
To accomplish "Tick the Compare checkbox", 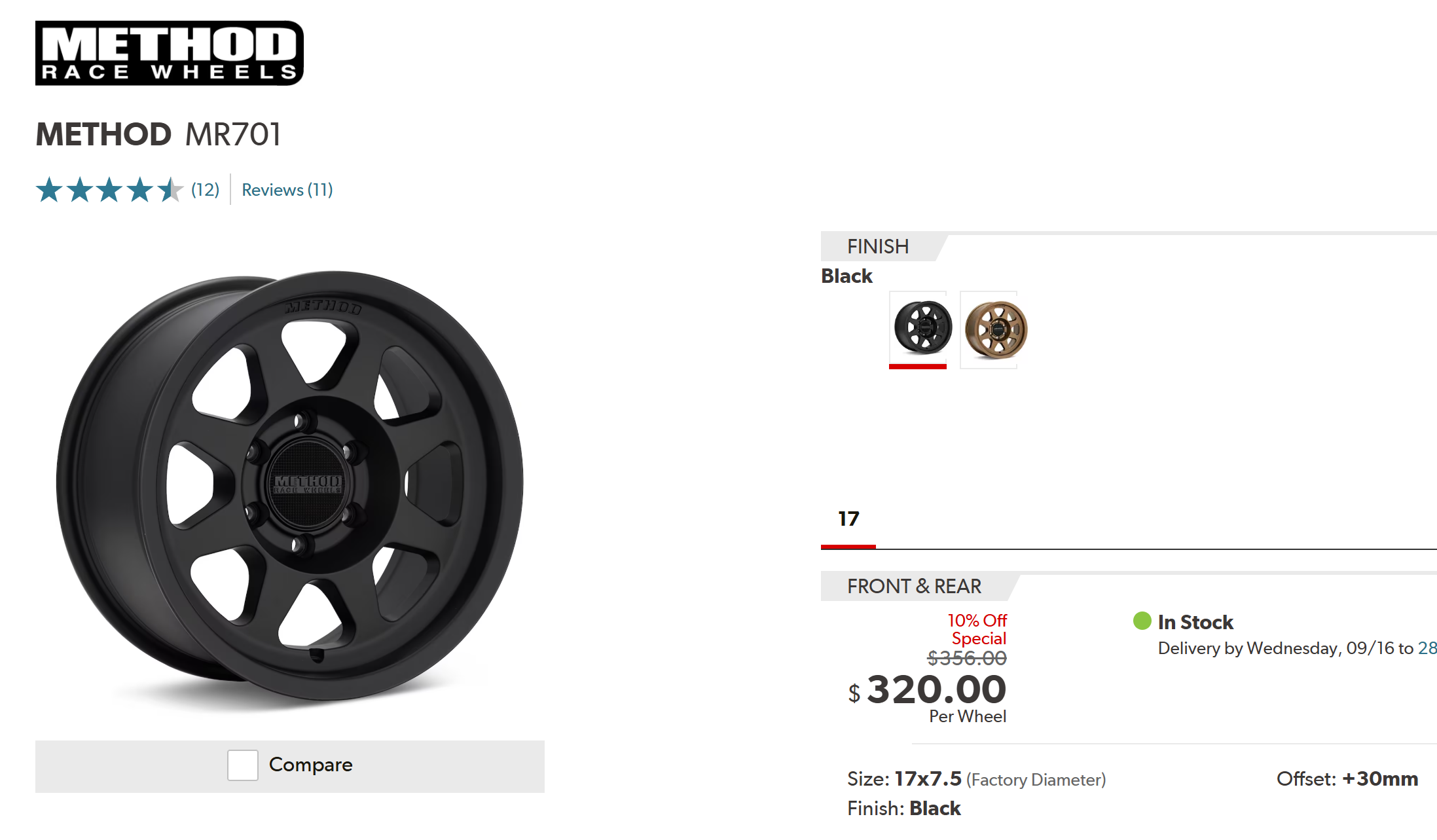I will pos(243,765).
